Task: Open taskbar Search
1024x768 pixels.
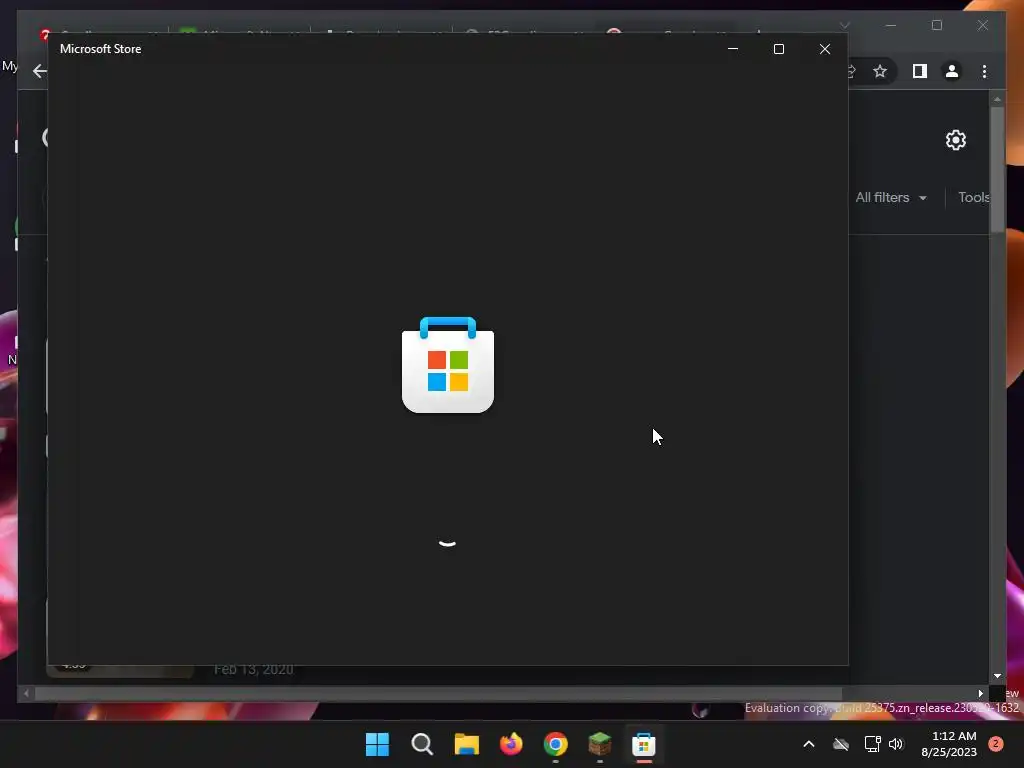Action: [422, 744]
